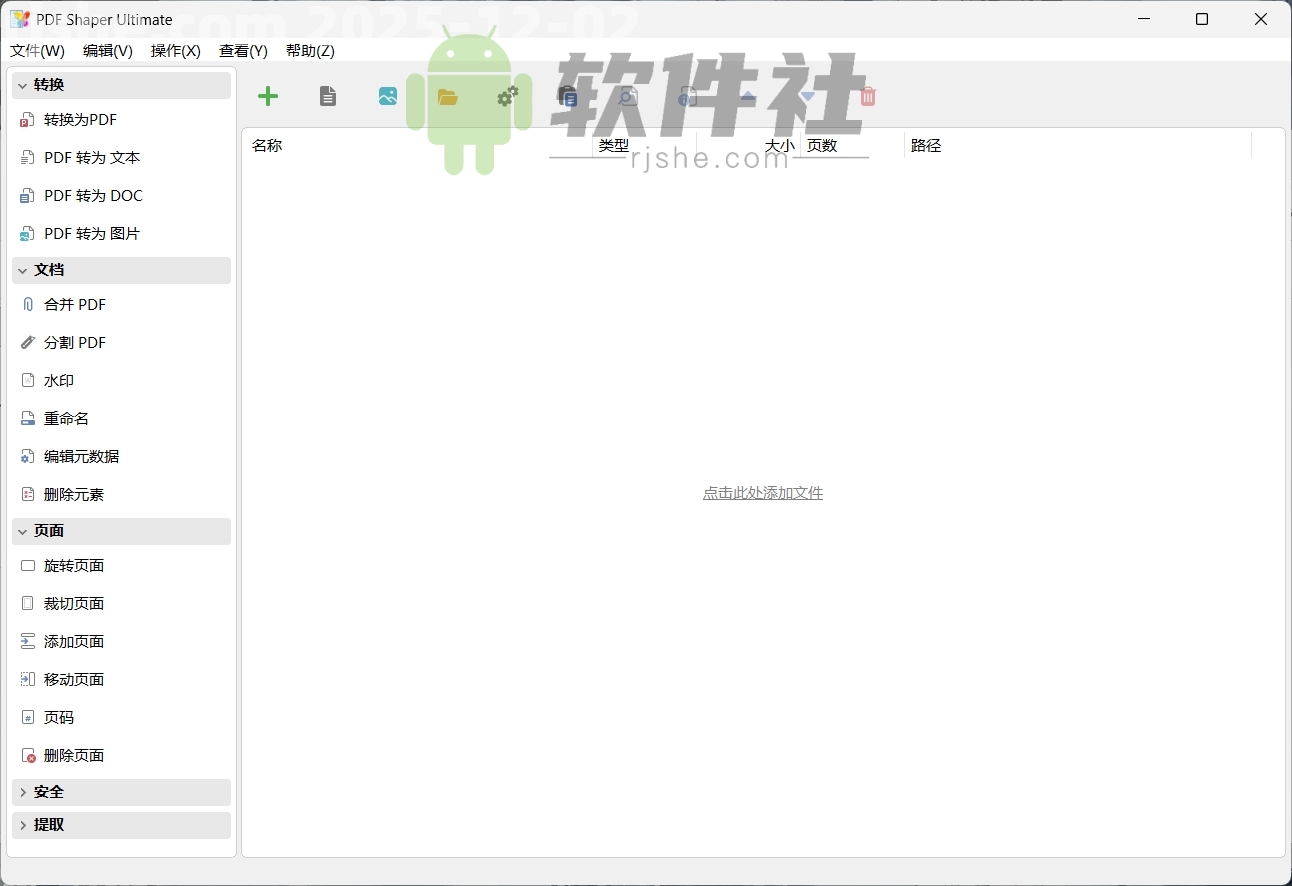Select the 水印 watermark tool
The image size is (1292, 886).
[58, 380]
